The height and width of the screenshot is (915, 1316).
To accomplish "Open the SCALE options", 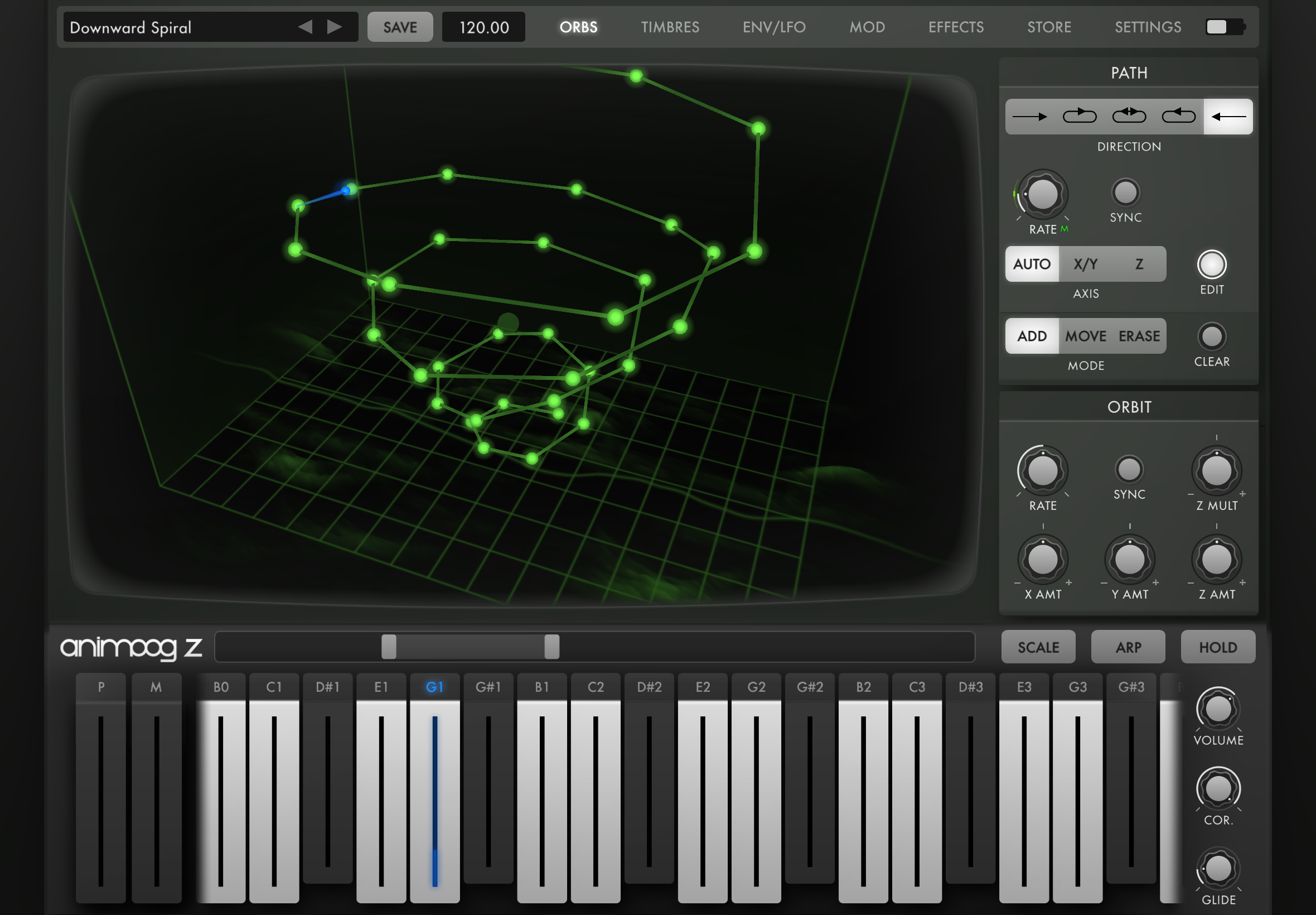I will (x=1038, y=647).
